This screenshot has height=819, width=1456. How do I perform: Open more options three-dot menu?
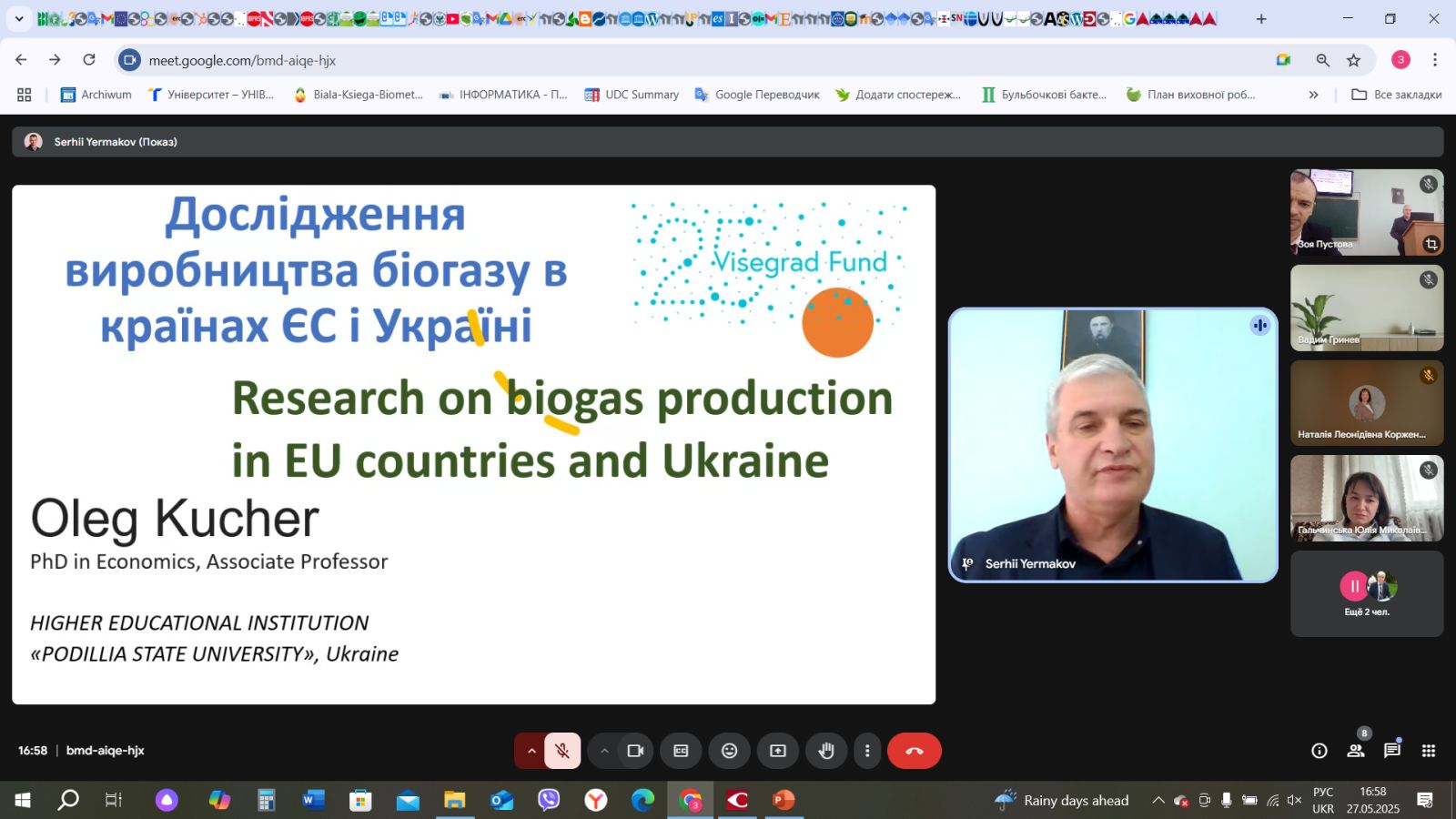pos(867,751)
